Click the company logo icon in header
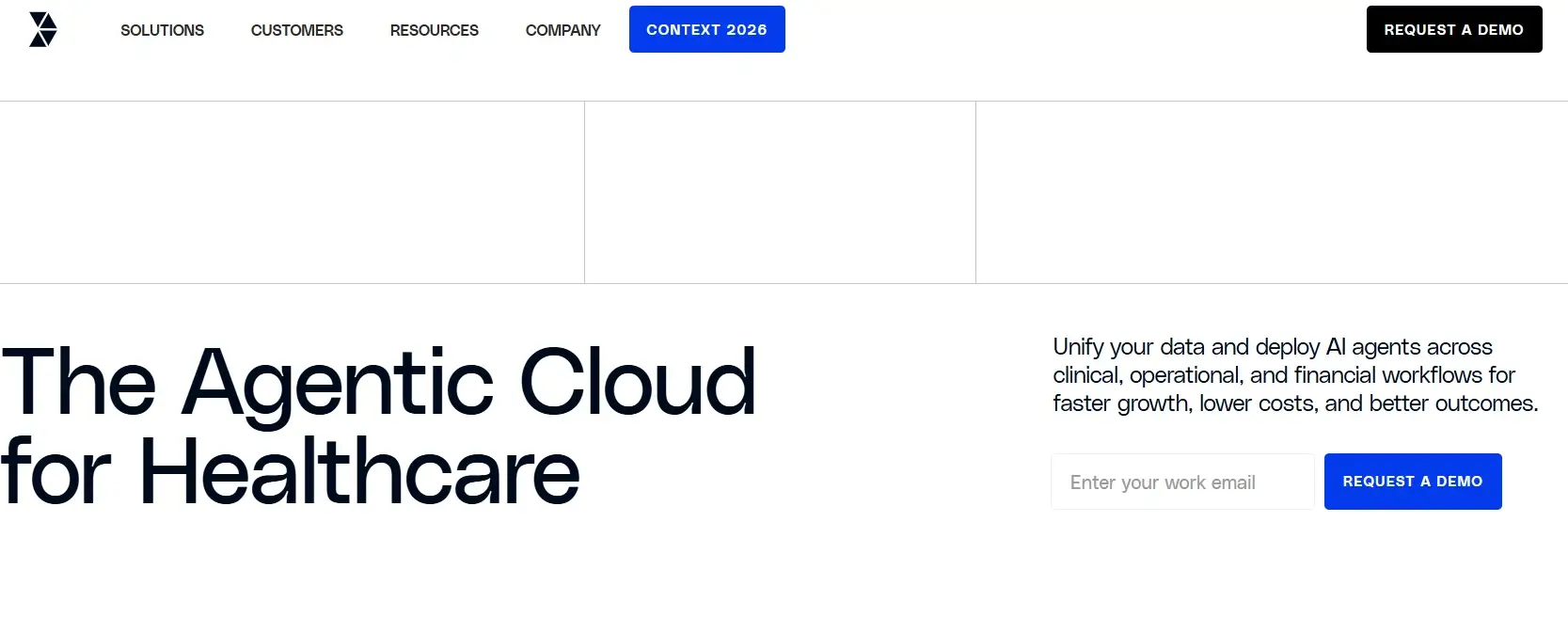This screenshot has width=1568, height=617. (43, 29)
